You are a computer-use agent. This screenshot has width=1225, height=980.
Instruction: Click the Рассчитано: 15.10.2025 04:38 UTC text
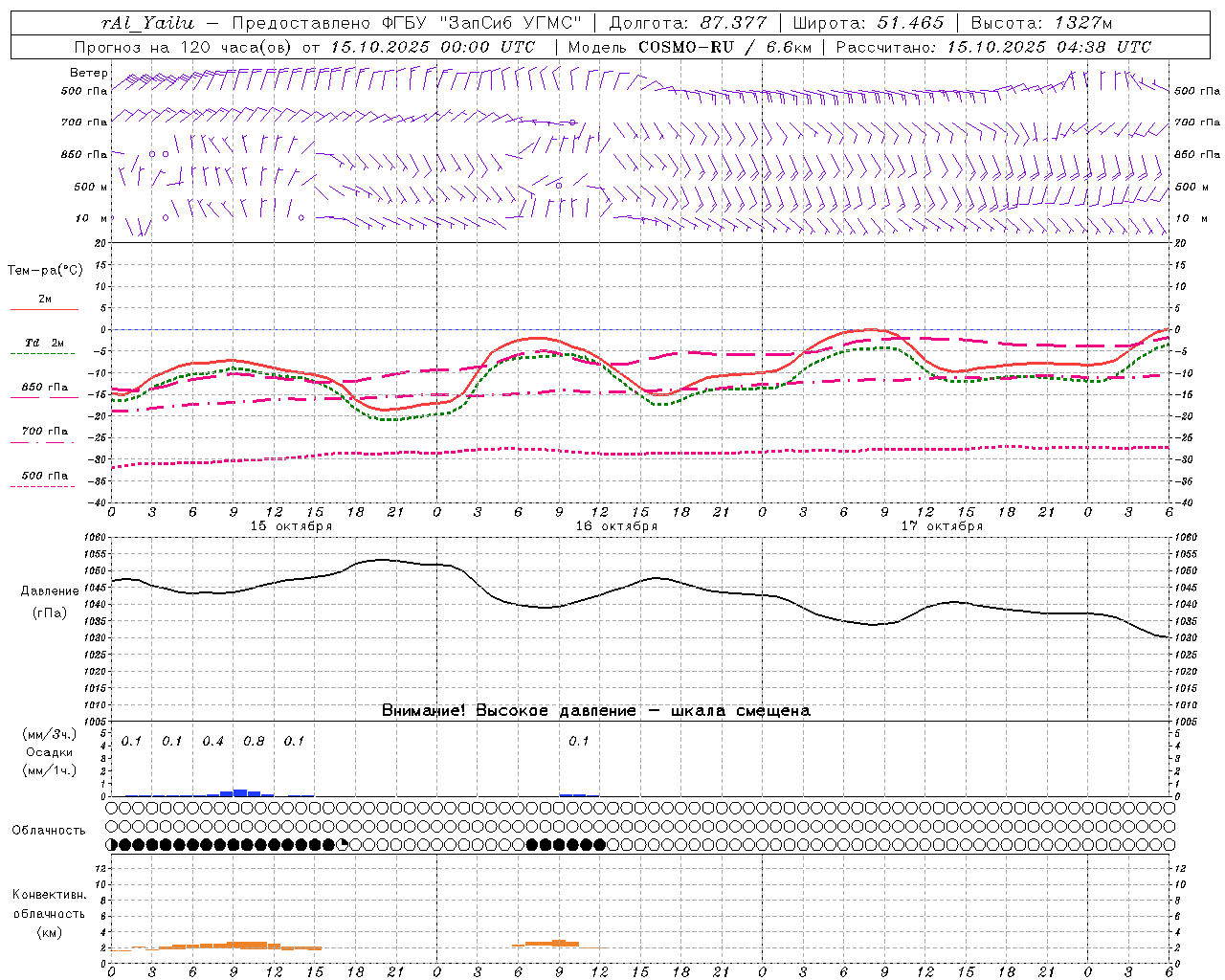click(x=993, y=47)
